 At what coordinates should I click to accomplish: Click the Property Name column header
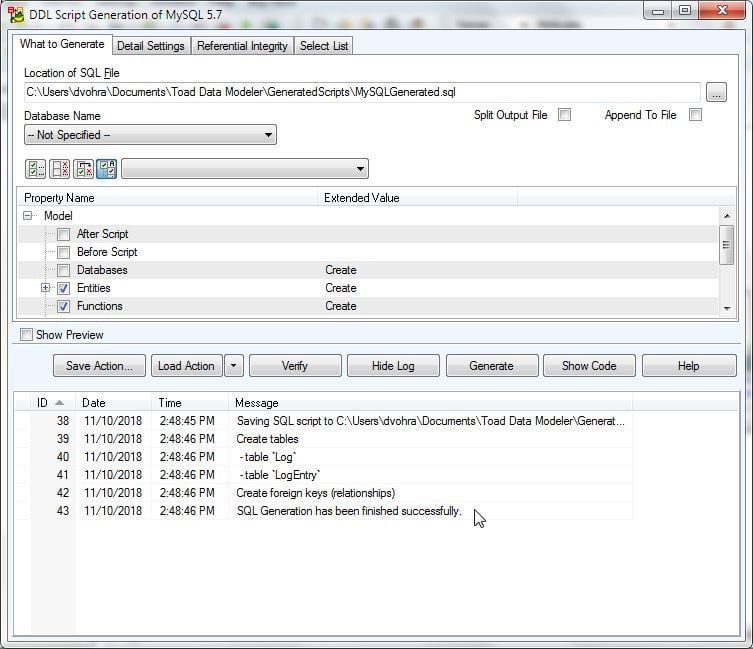click(x=168, y=198)
